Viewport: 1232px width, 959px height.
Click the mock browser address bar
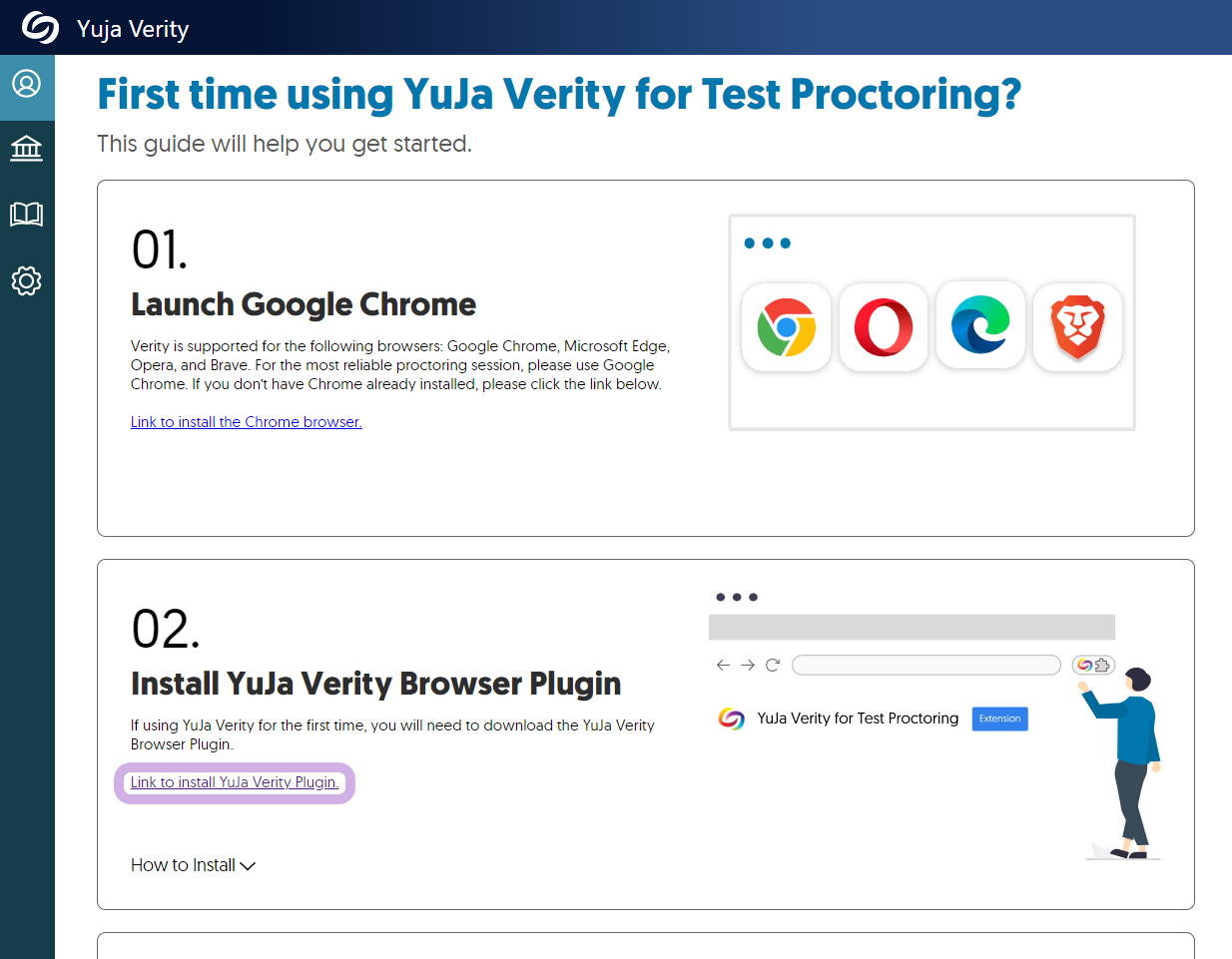(x=926, y=665)
